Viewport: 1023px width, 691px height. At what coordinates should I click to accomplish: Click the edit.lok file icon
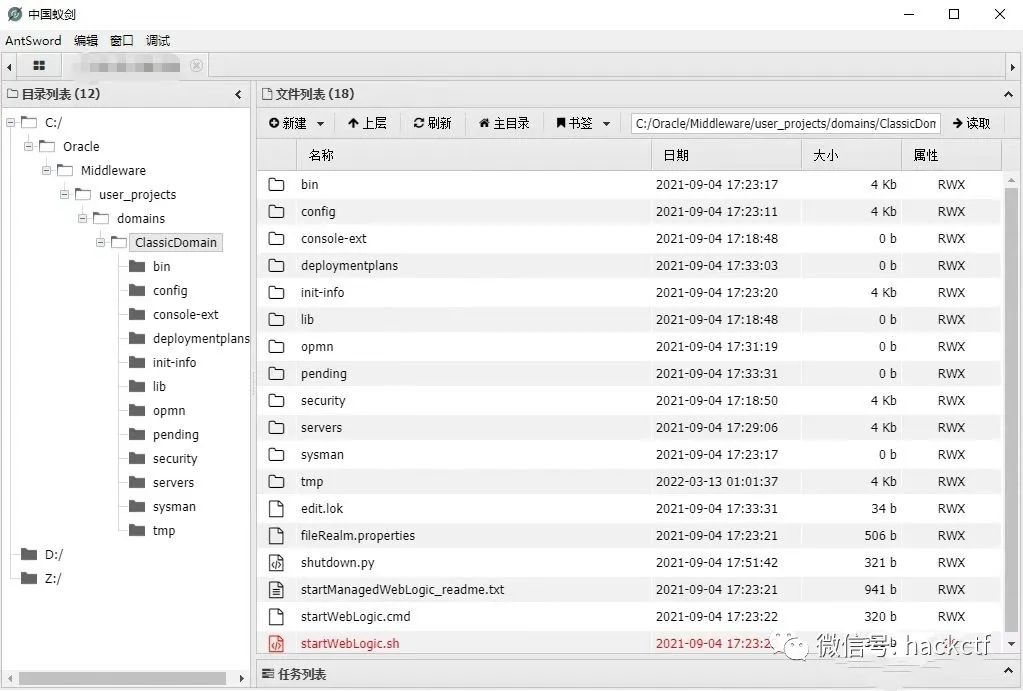click(277, 508)
